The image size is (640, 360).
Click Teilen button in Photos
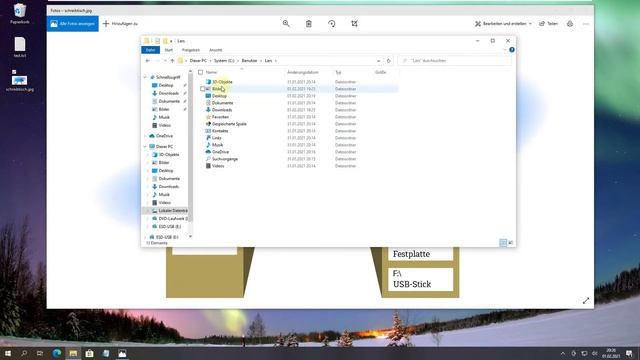click(548, 24)
